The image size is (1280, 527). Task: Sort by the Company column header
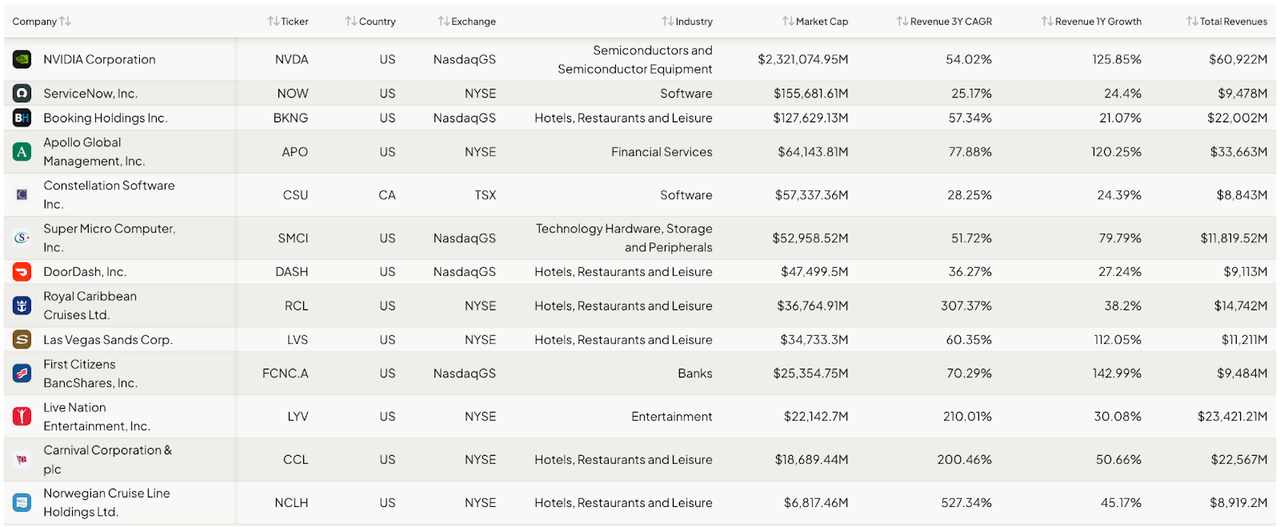pos(42,21)
